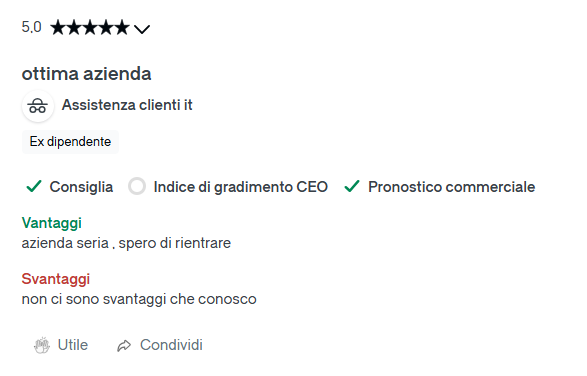Click the five-star rating icons
The height and width of the screenshot is (376, 587).
(x=90, y=28)
